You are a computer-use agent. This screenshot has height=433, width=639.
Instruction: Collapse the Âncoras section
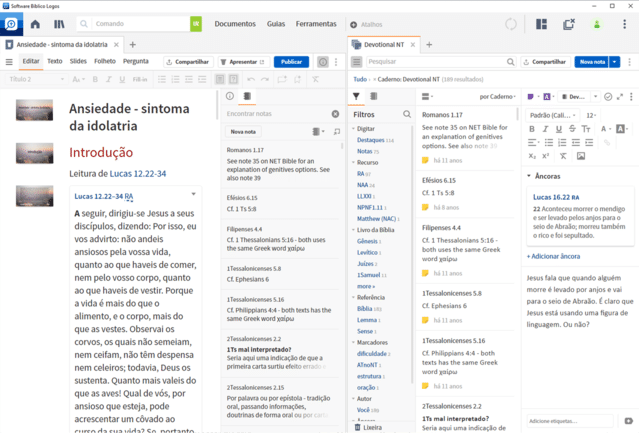point(529,176)
